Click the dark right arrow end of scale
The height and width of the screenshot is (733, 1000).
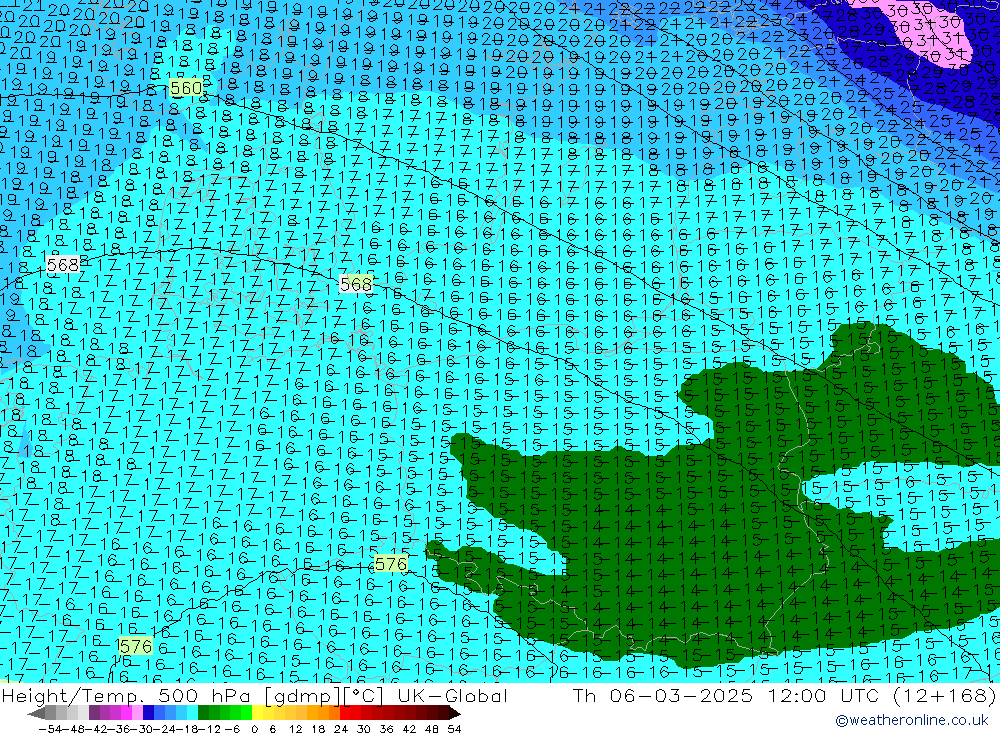coord(454,713)
